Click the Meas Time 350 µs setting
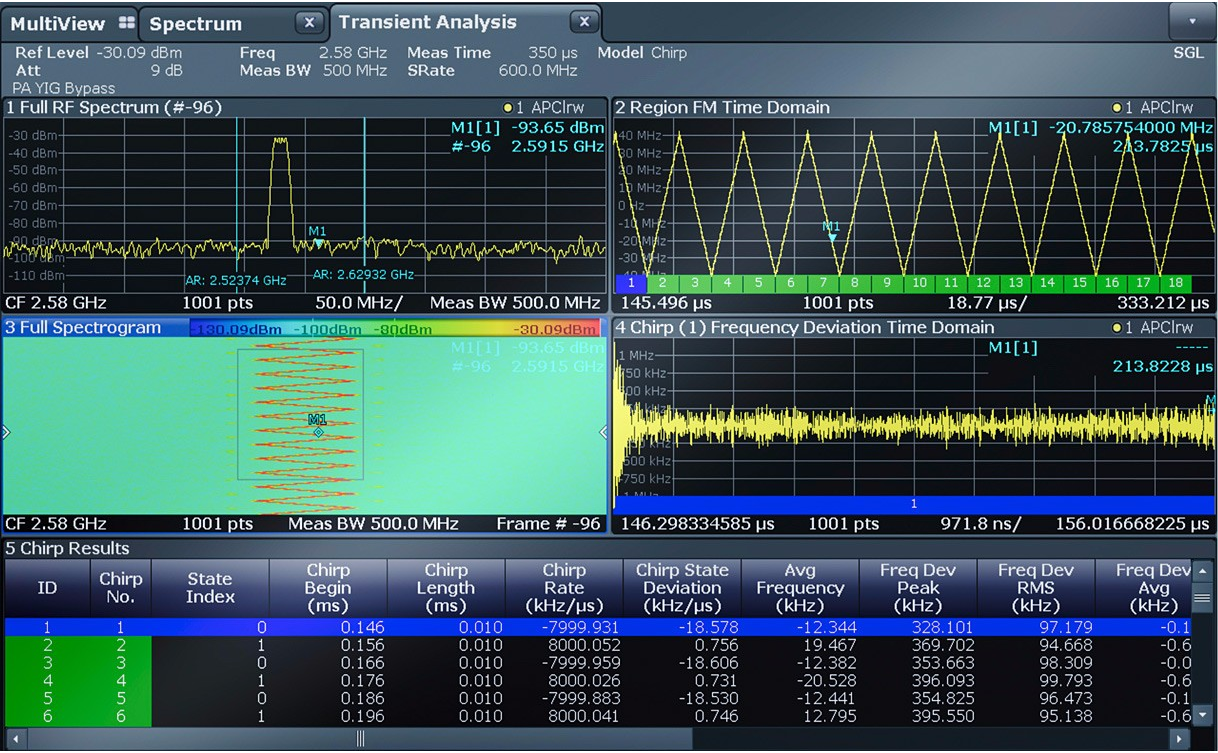This screenshot has width=1218, height=753. point(493,53)
